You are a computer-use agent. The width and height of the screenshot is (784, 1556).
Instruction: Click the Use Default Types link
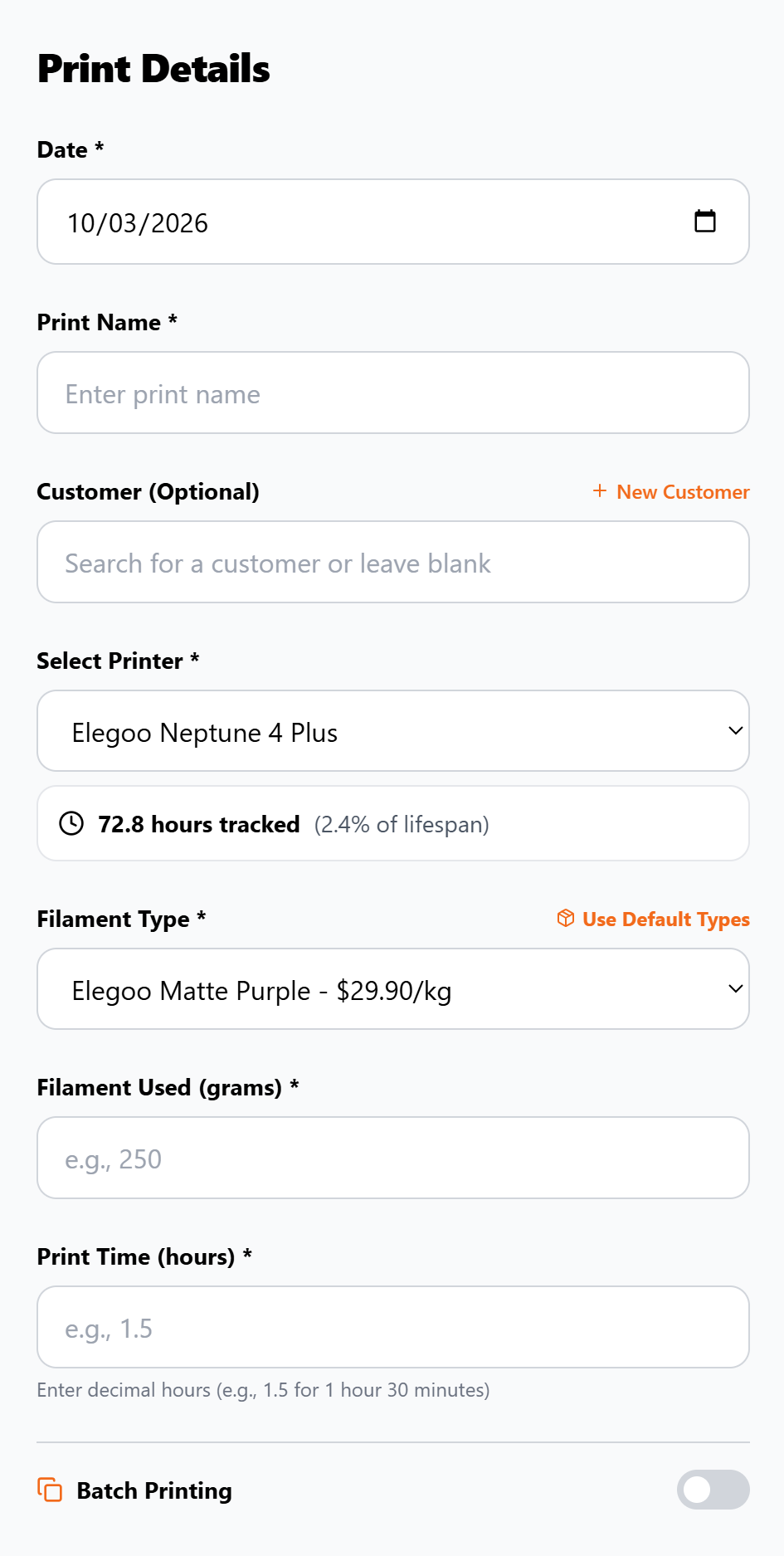(665, 919)
